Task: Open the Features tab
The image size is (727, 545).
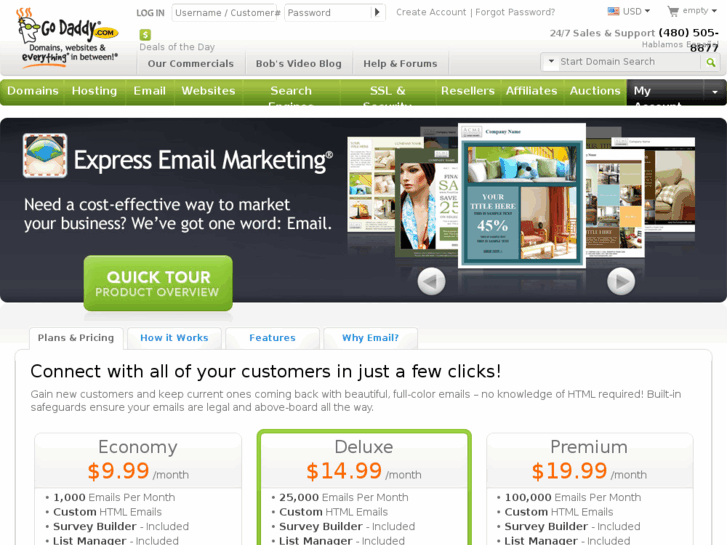Action: (272, 338)
